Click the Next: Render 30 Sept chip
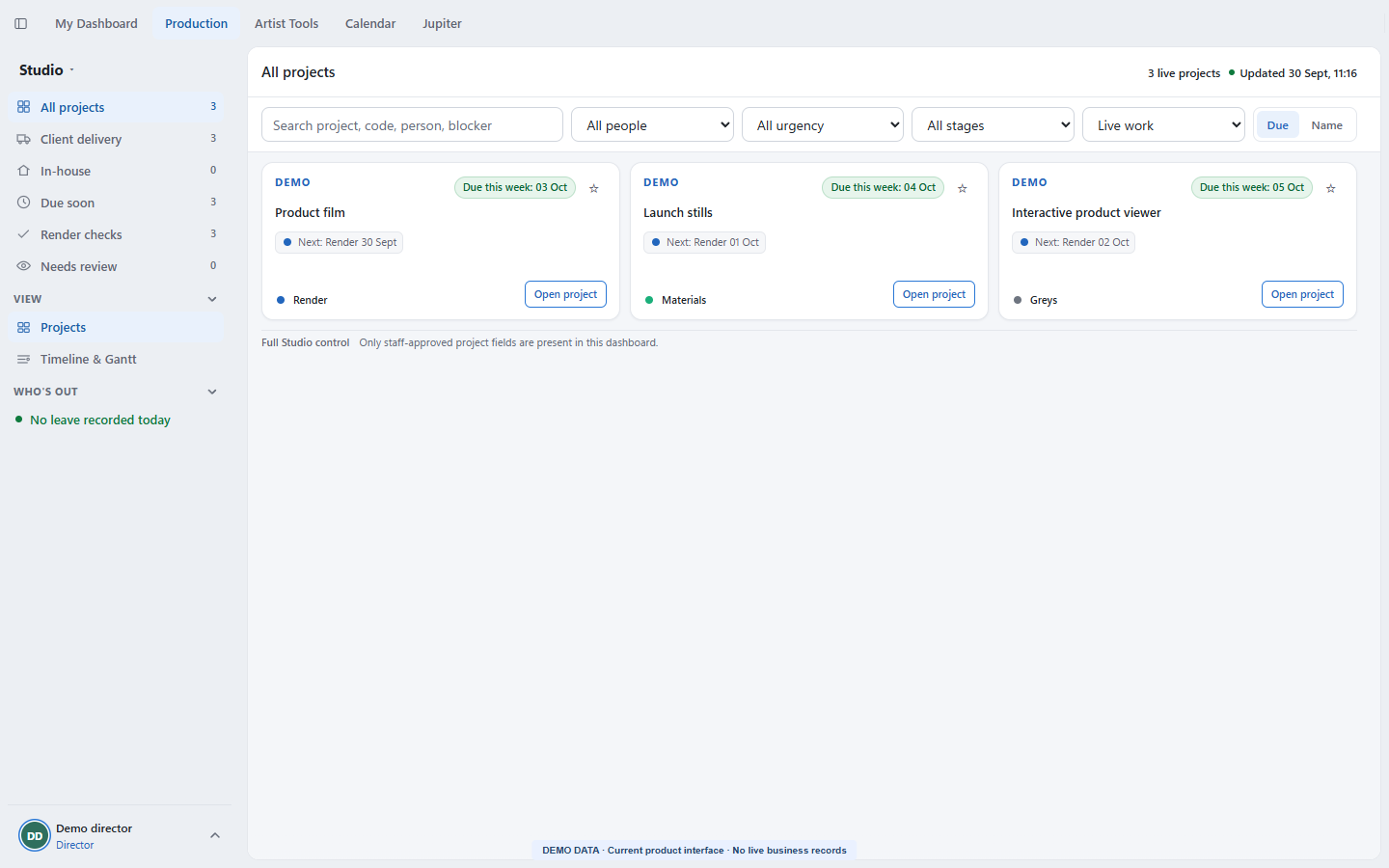Screen dimensions: 1389x868 point(339,242)
